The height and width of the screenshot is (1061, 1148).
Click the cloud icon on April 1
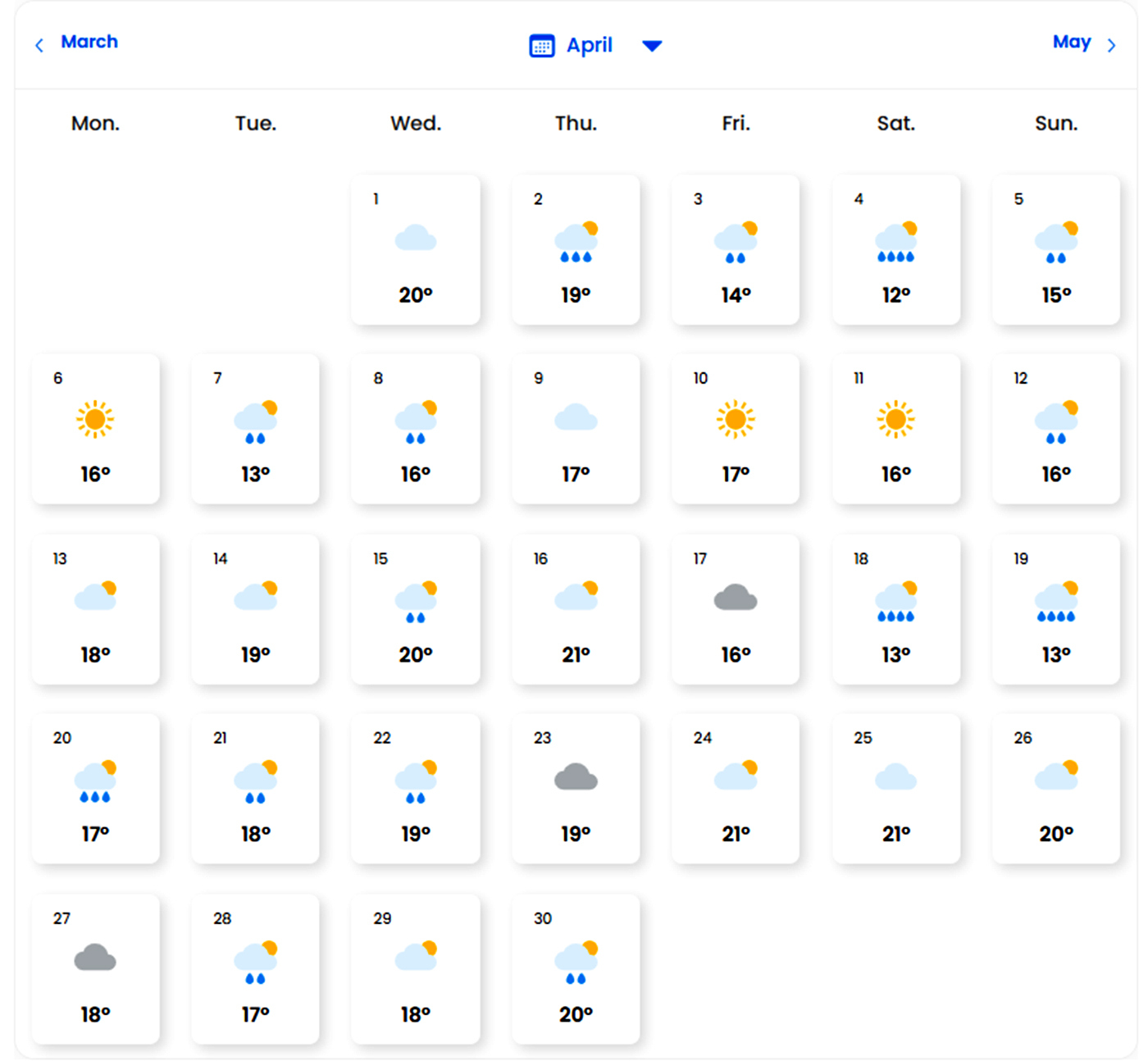click(x=416, y=239)
